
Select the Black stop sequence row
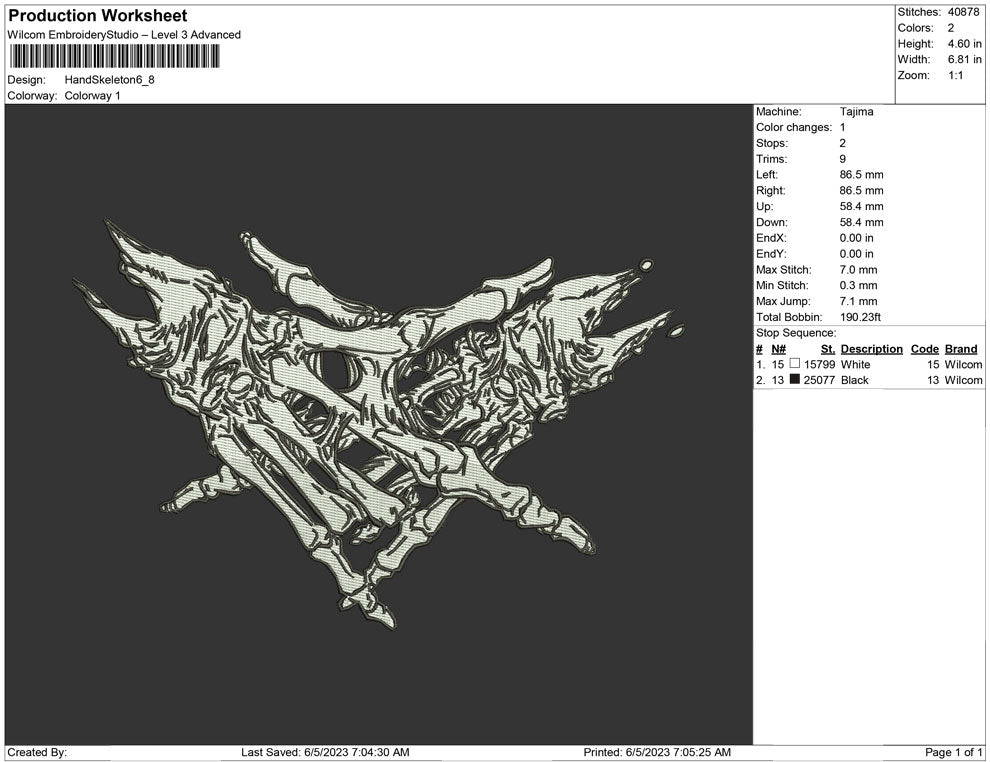click(855, 381)
